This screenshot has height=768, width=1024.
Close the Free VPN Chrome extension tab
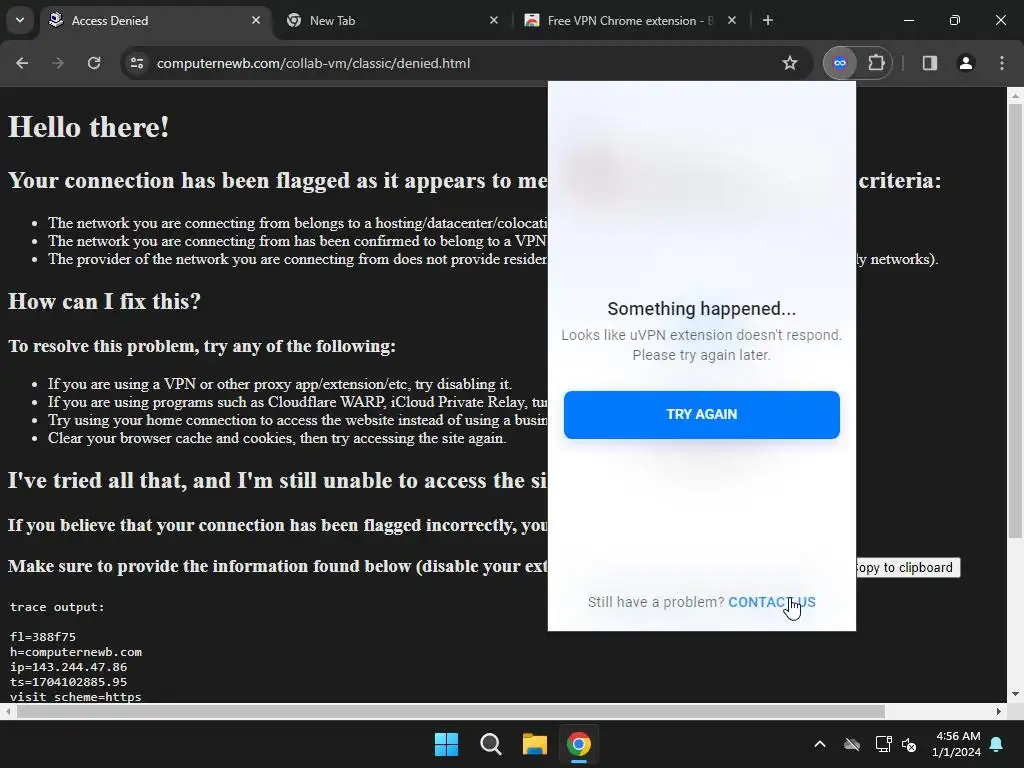click(x=732, y=21)
